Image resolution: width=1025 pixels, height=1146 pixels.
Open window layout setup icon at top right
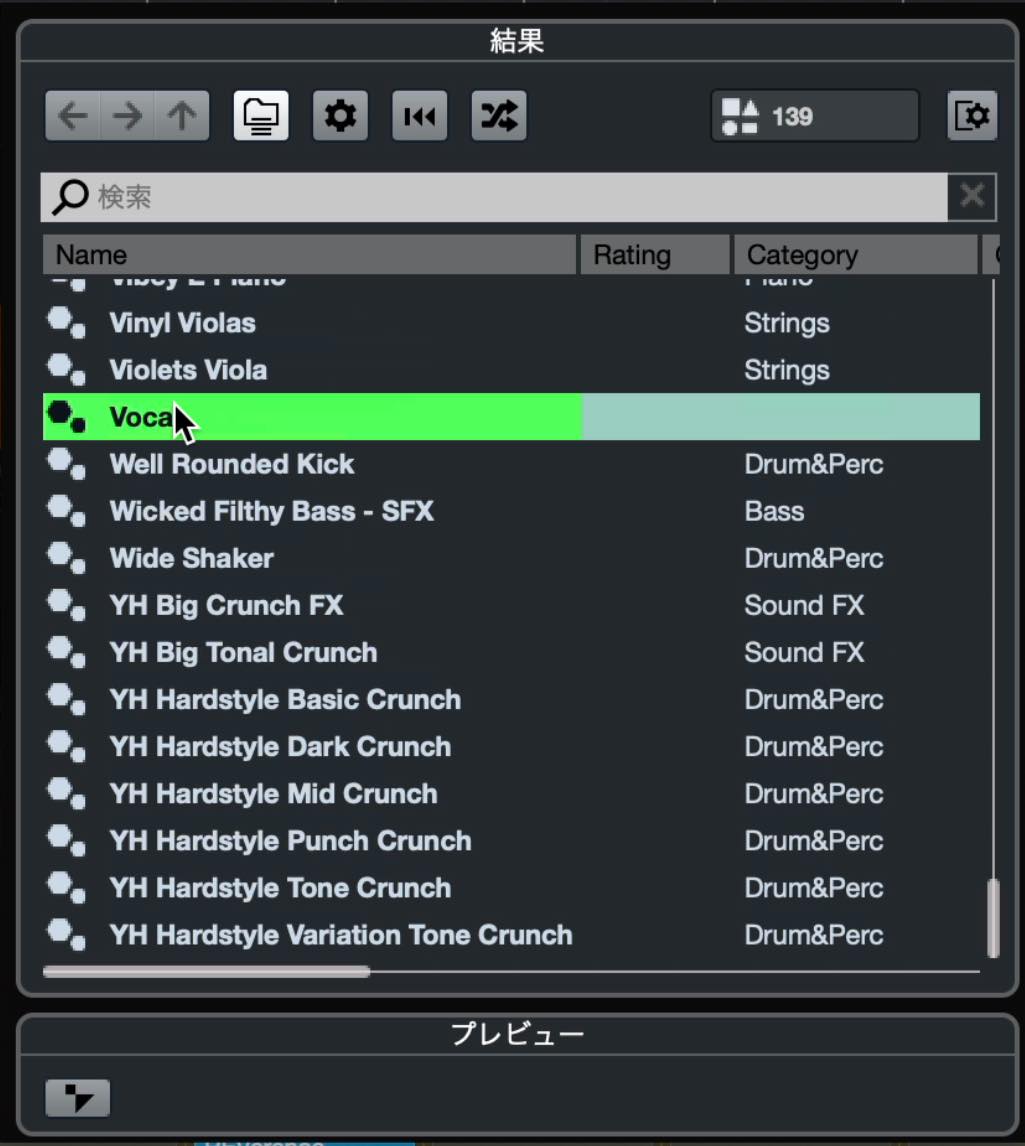[972, 115]
